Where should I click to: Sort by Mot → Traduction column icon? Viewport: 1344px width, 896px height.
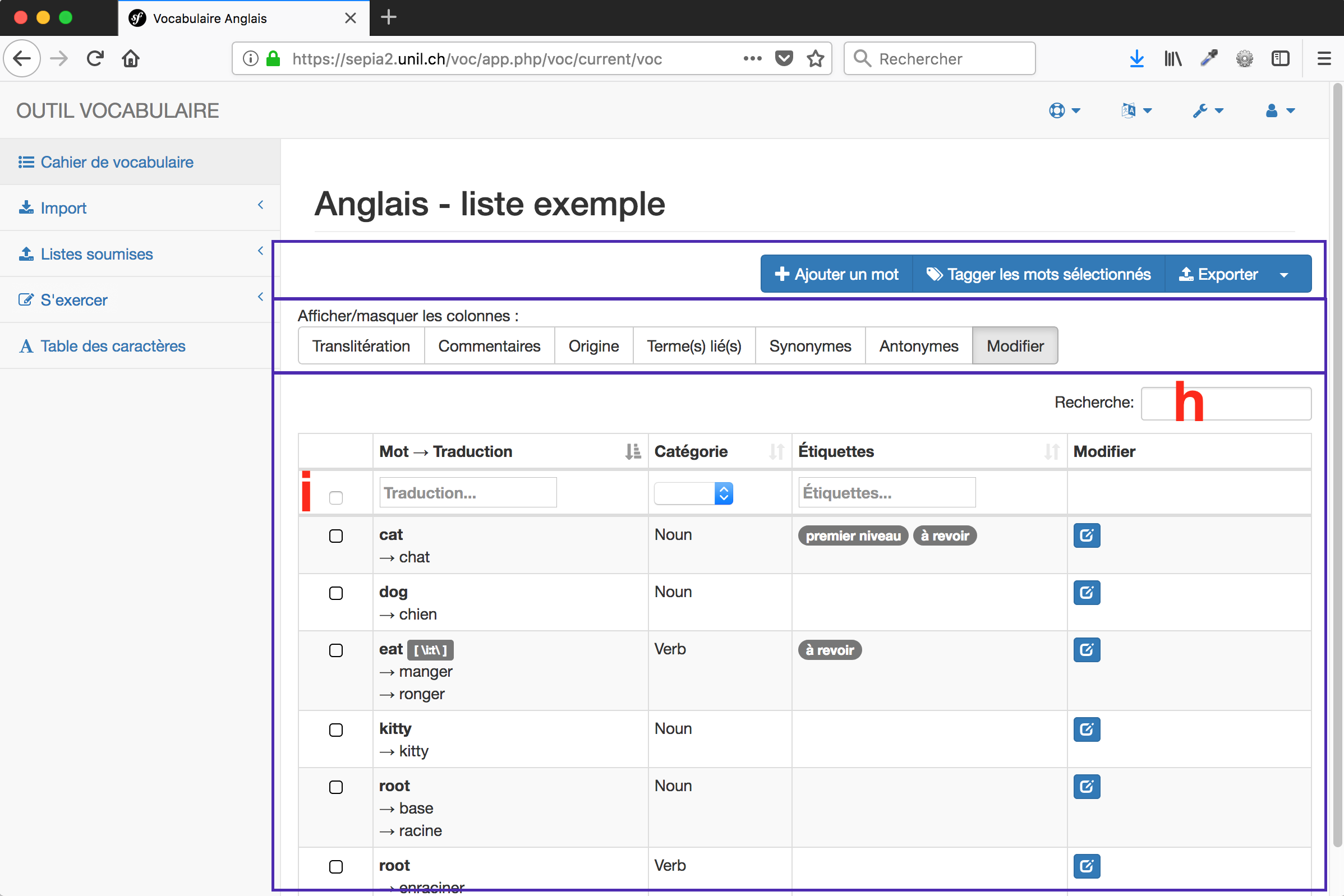click(632, 451)
